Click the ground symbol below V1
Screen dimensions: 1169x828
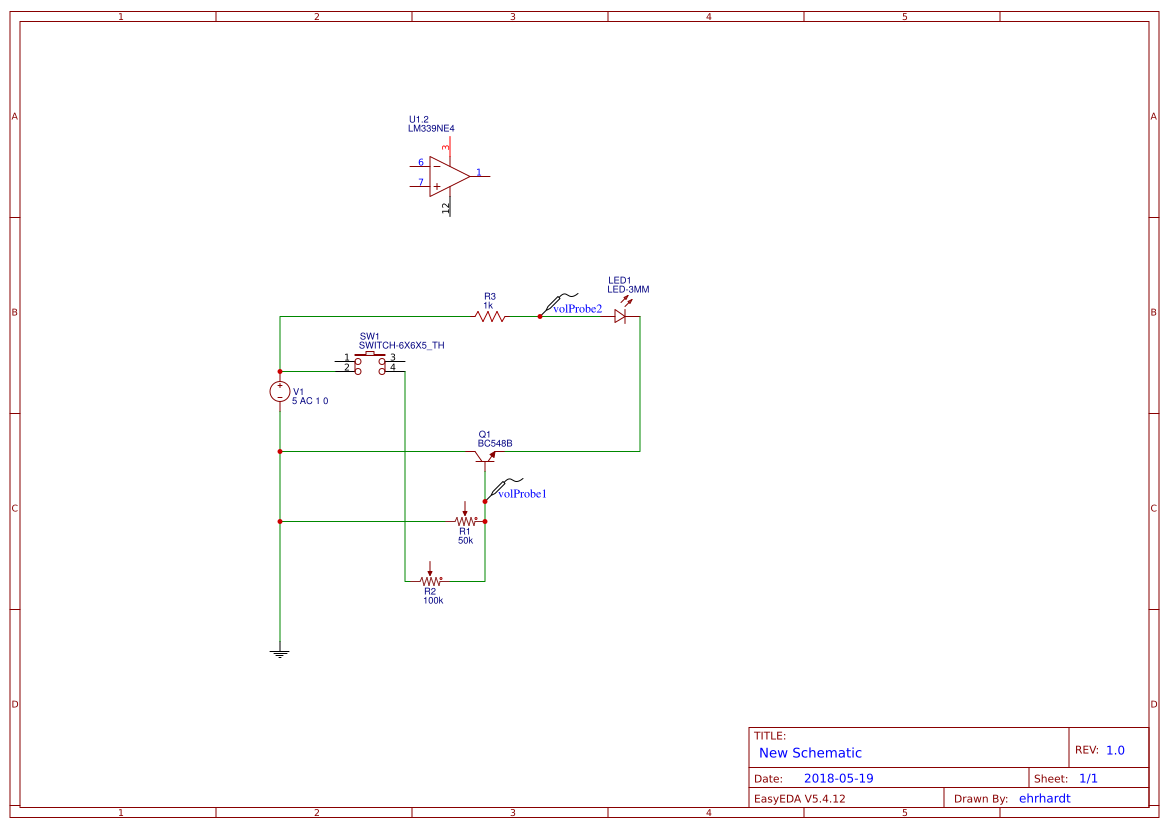[x=280, y=650]
